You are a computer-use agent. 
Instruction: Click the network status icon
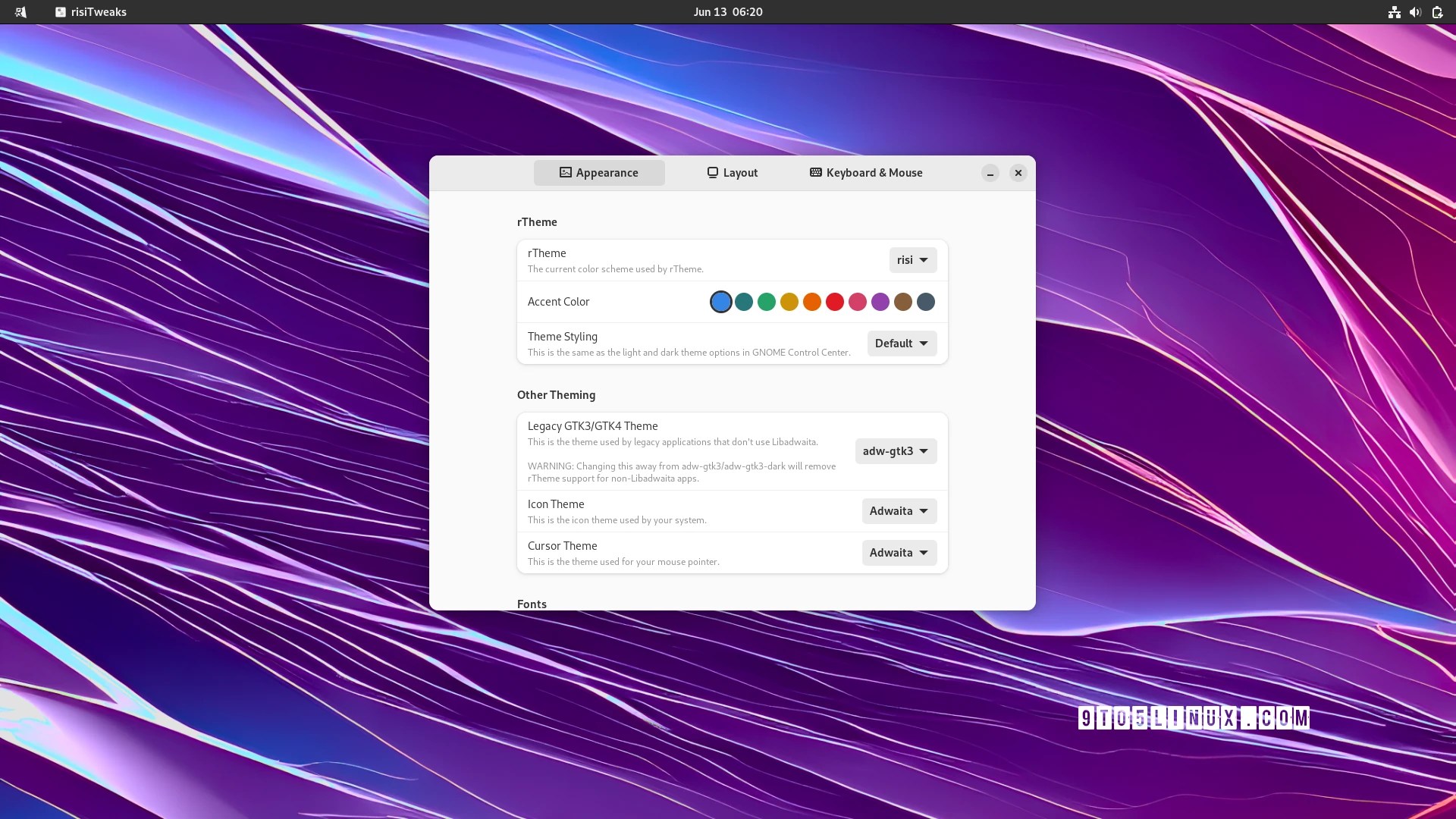pos(1394,12)
